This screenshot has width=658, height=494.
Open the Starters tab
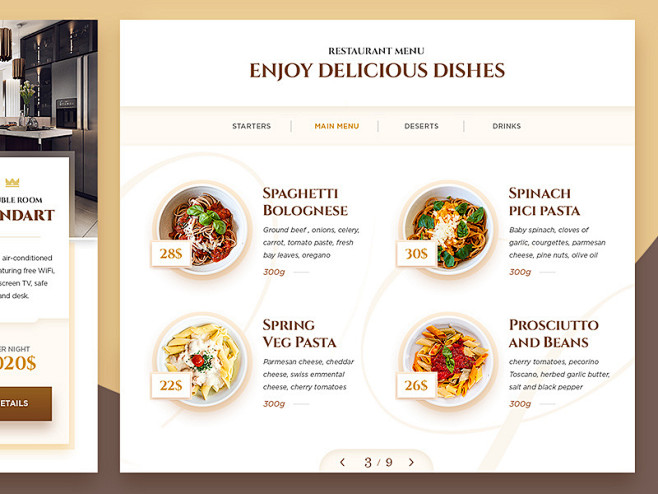tap(251, 126)
